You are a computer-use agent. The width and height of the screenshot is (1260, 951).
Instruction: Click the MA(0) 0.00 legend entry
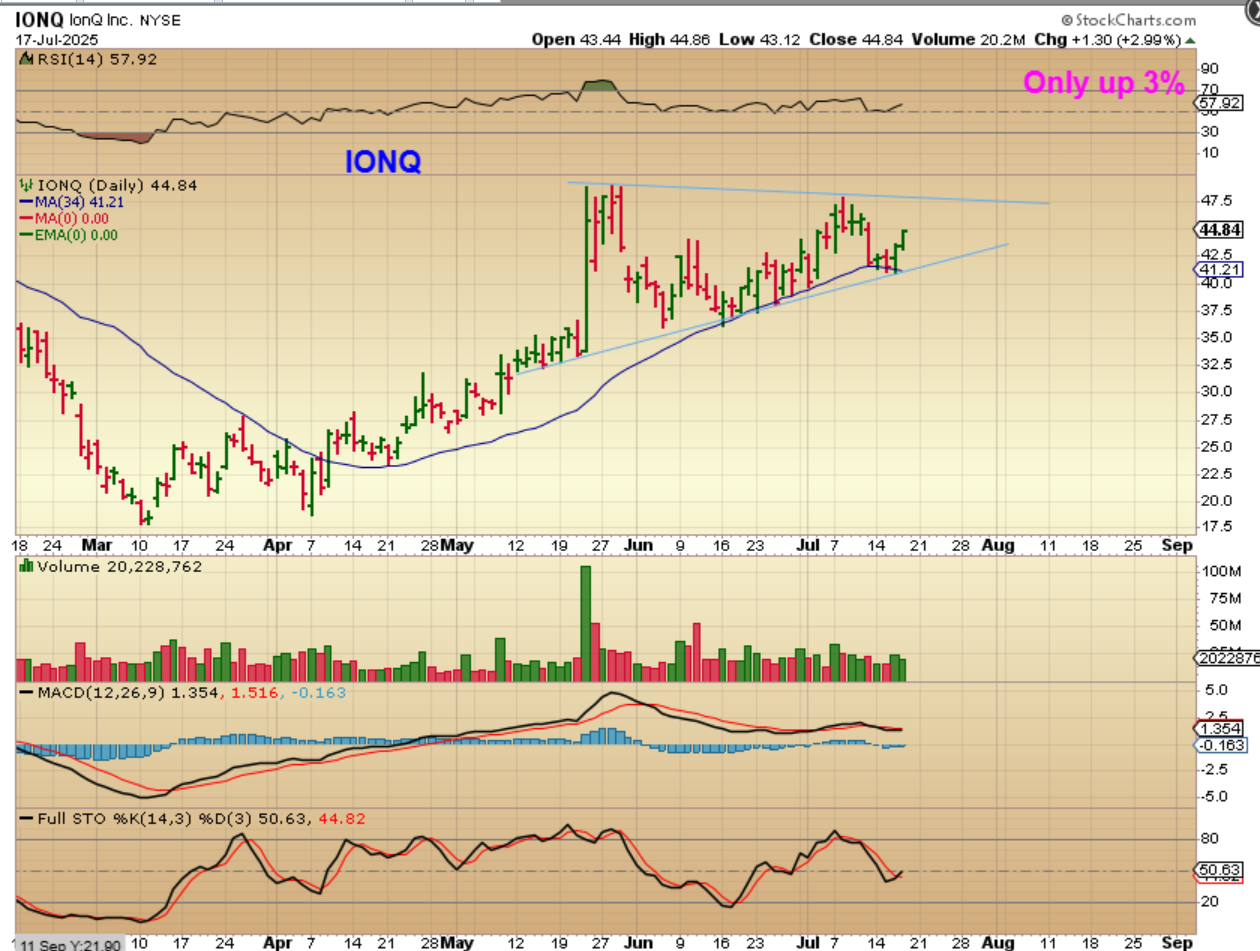point(65,218)
